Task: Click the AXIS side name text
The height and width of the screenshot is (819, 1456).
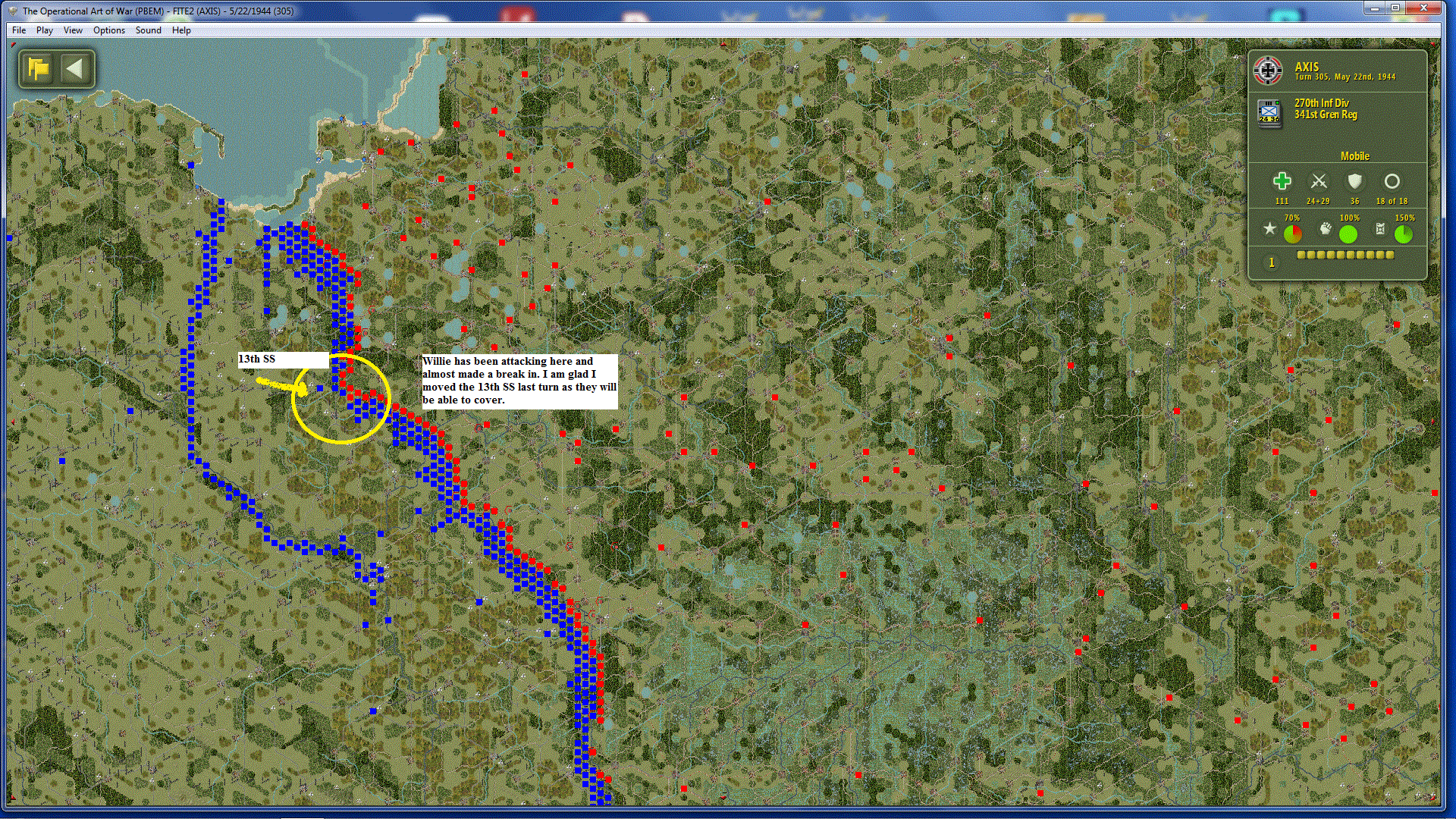Action: tap(1307, 67)
